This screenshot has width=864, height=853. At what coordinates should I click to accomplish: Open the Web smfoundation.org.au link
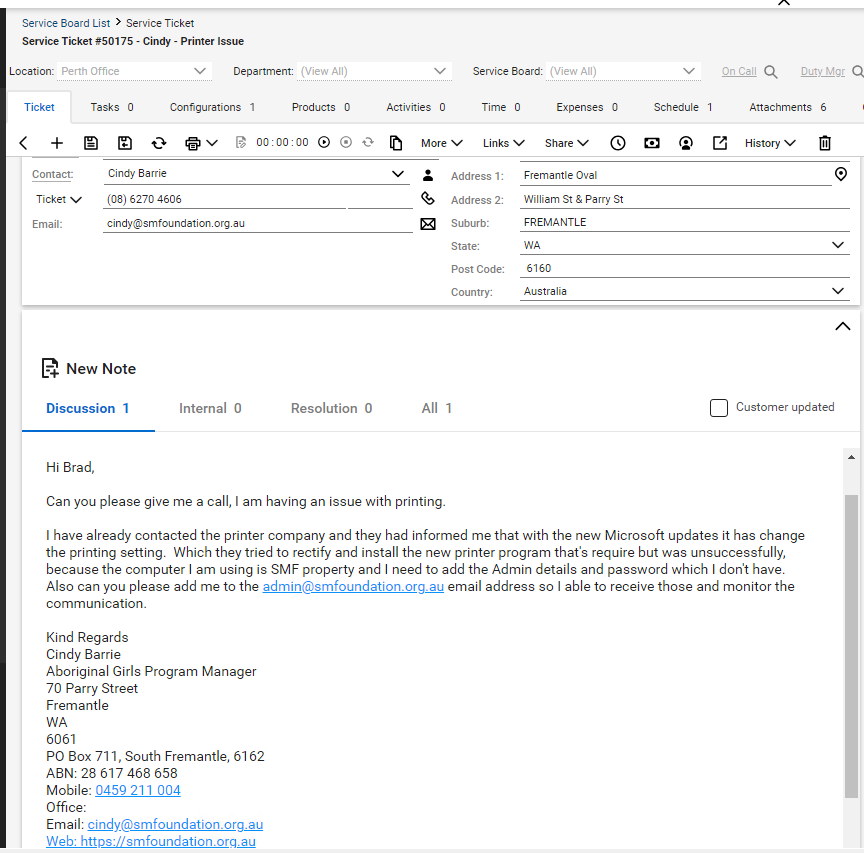(x=151, y=841)
